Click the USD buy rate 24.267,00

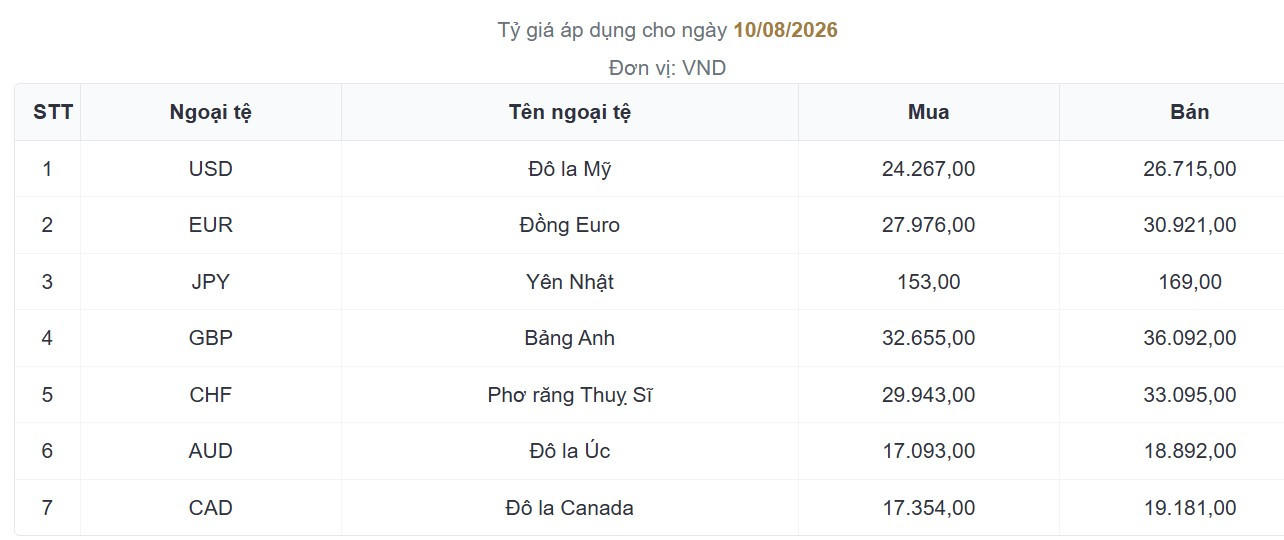[x=929, y=169]
